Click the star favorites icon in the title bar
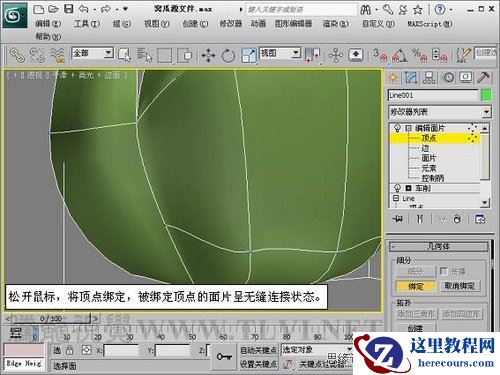This screenshot has height=375, width=500. coord(418,10)
